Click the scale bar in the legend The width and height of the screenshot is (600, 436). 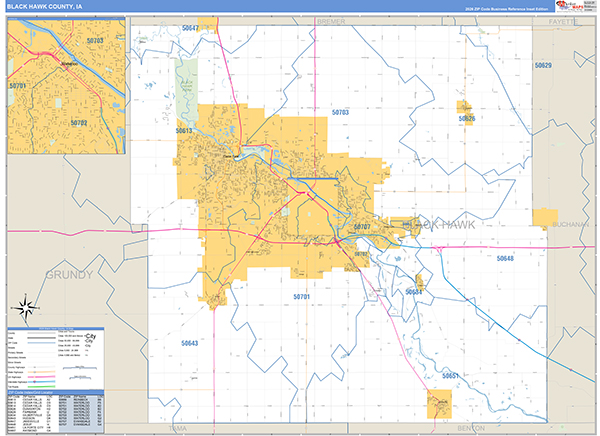click(x=78, y=366)
